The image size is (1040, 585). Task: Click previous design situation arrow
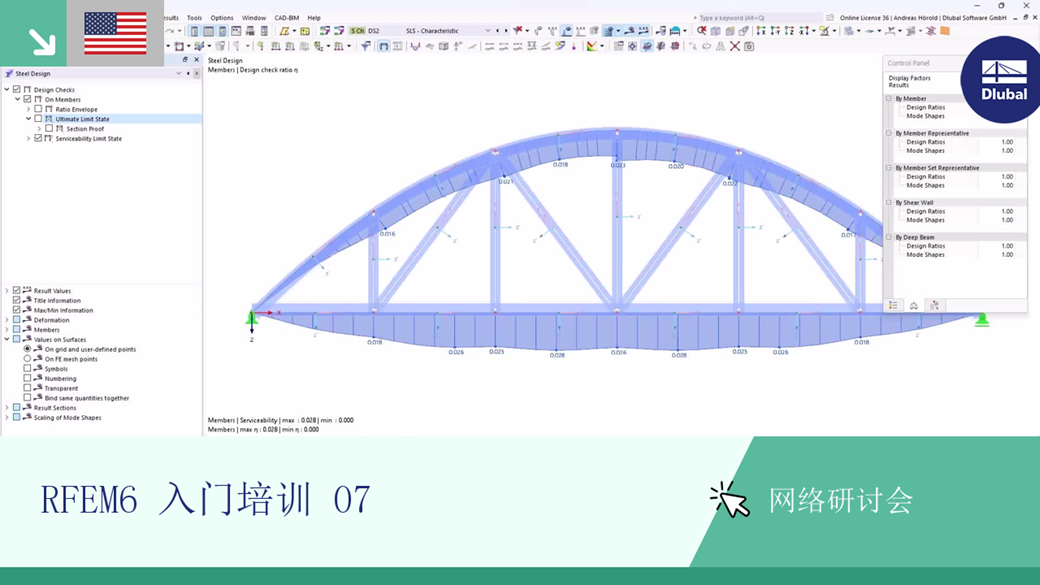pos(497,31)
